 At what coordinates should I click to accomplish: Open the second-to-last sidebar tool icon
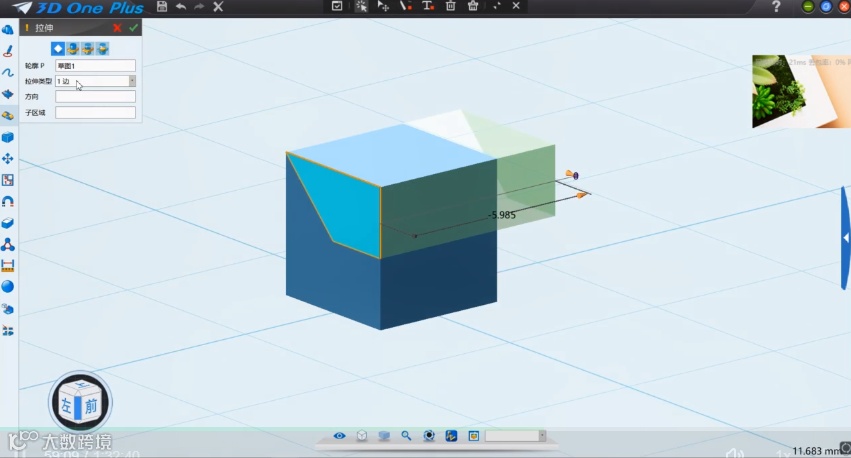tap(8, 309)
